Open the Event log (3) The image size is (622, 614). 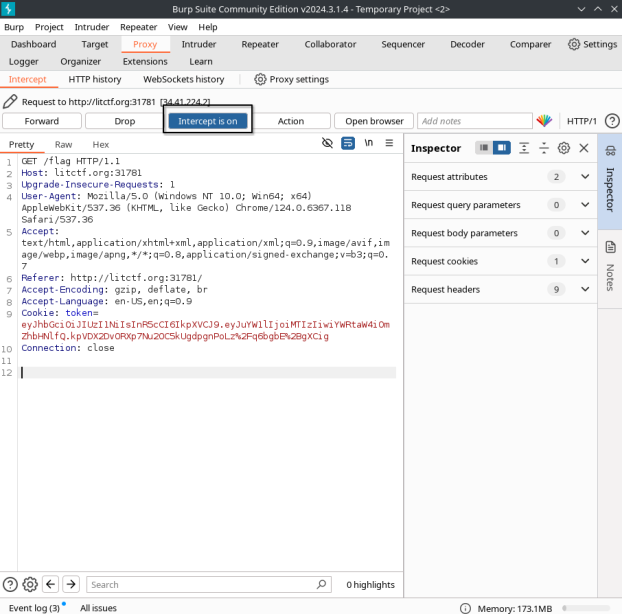(34, 608)
